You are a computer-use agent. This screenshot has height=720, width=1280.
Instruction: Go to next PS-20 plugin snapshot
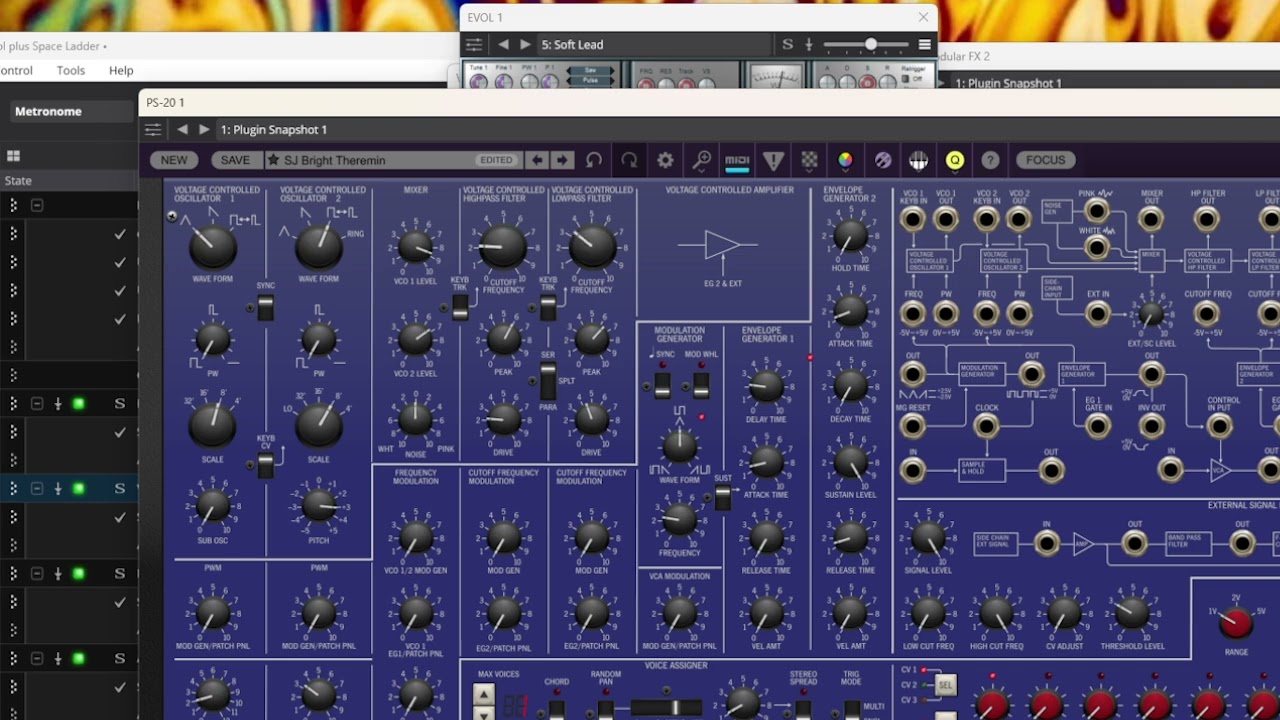click(204, 129)
